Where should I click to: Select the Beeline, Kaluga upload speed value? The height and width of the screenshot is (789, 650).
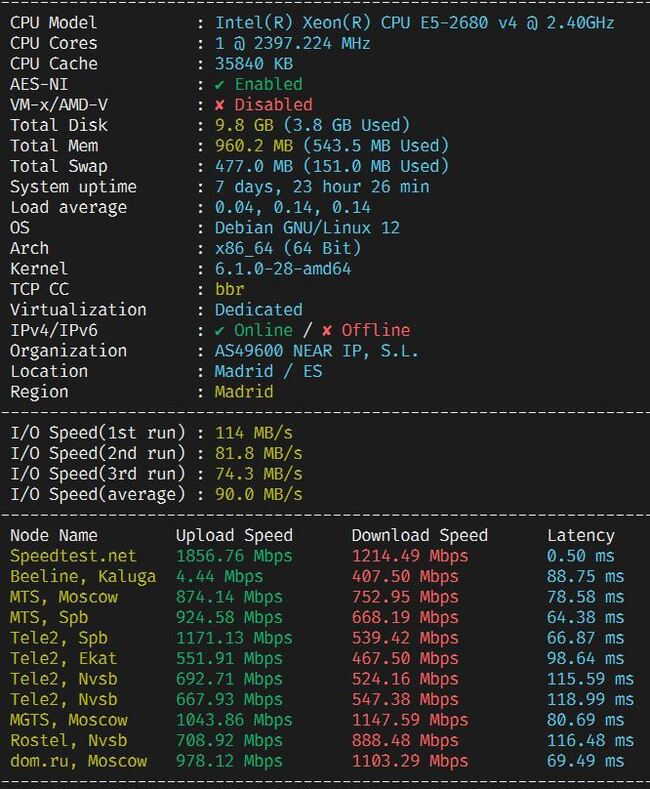pos(219,577)
